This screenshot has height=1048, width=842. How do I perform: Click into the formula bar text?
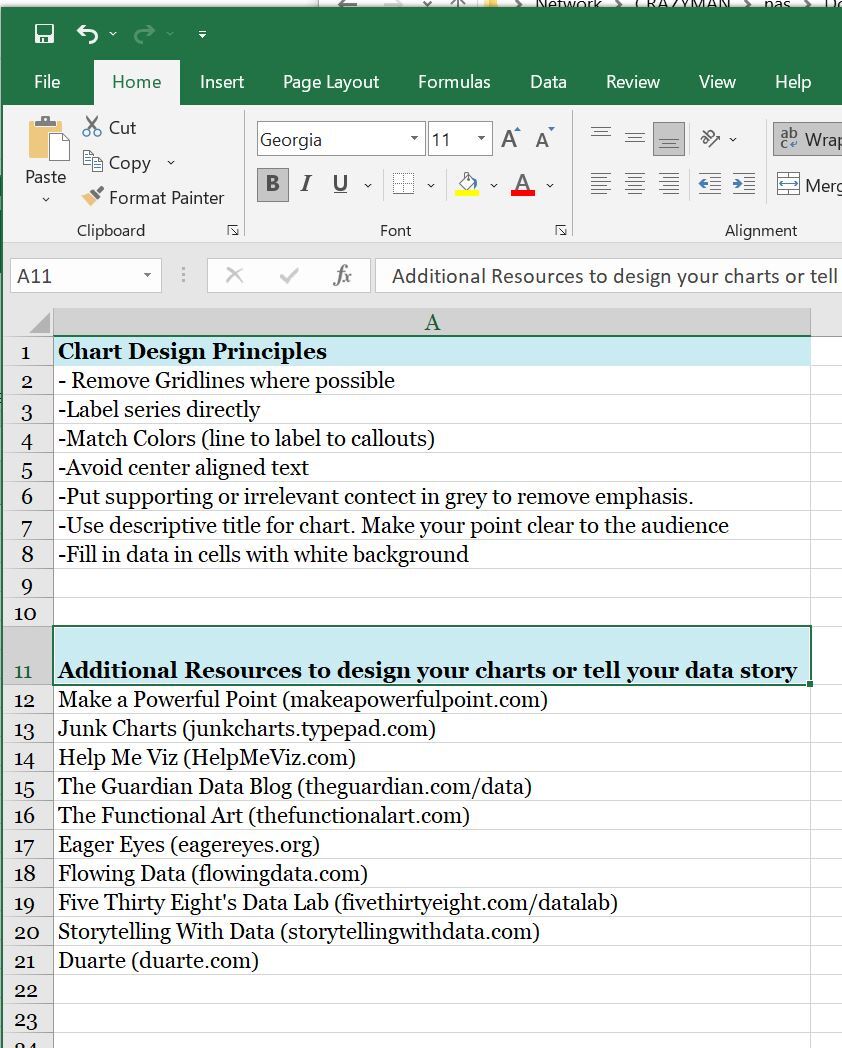pos(608,276)
